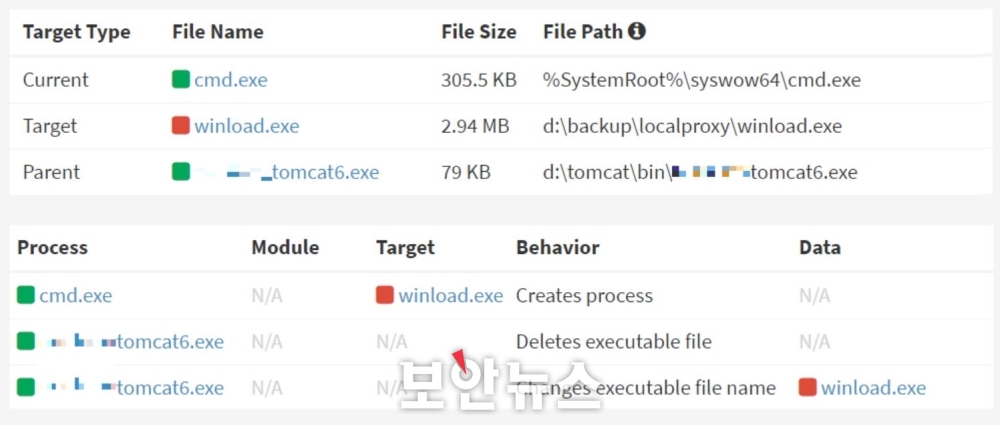Screen dimensions: 1000x425
Task: Click red icon beside winload.exe in Data column
Action: click(807, 387)
